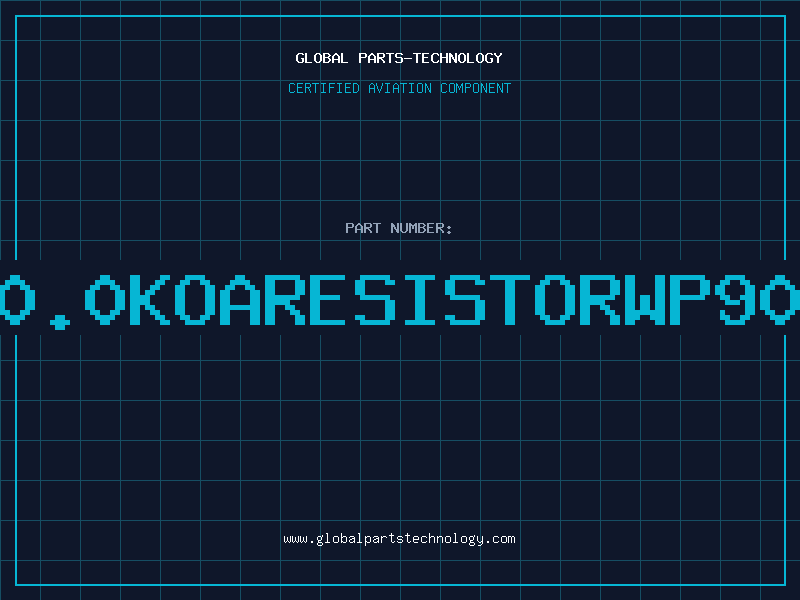Click the word GLOBAL in the header
The height and width of the screenshot is (600, 800).
click(x=321, y=58)
